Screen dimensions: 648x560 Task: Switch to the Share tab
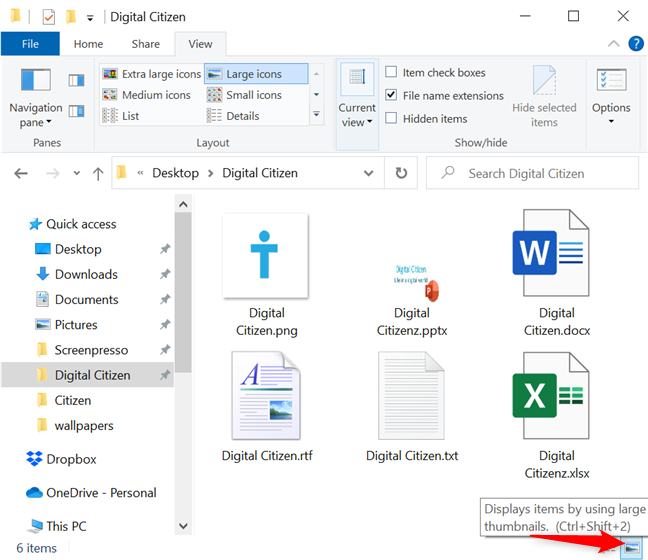point(145,44)
